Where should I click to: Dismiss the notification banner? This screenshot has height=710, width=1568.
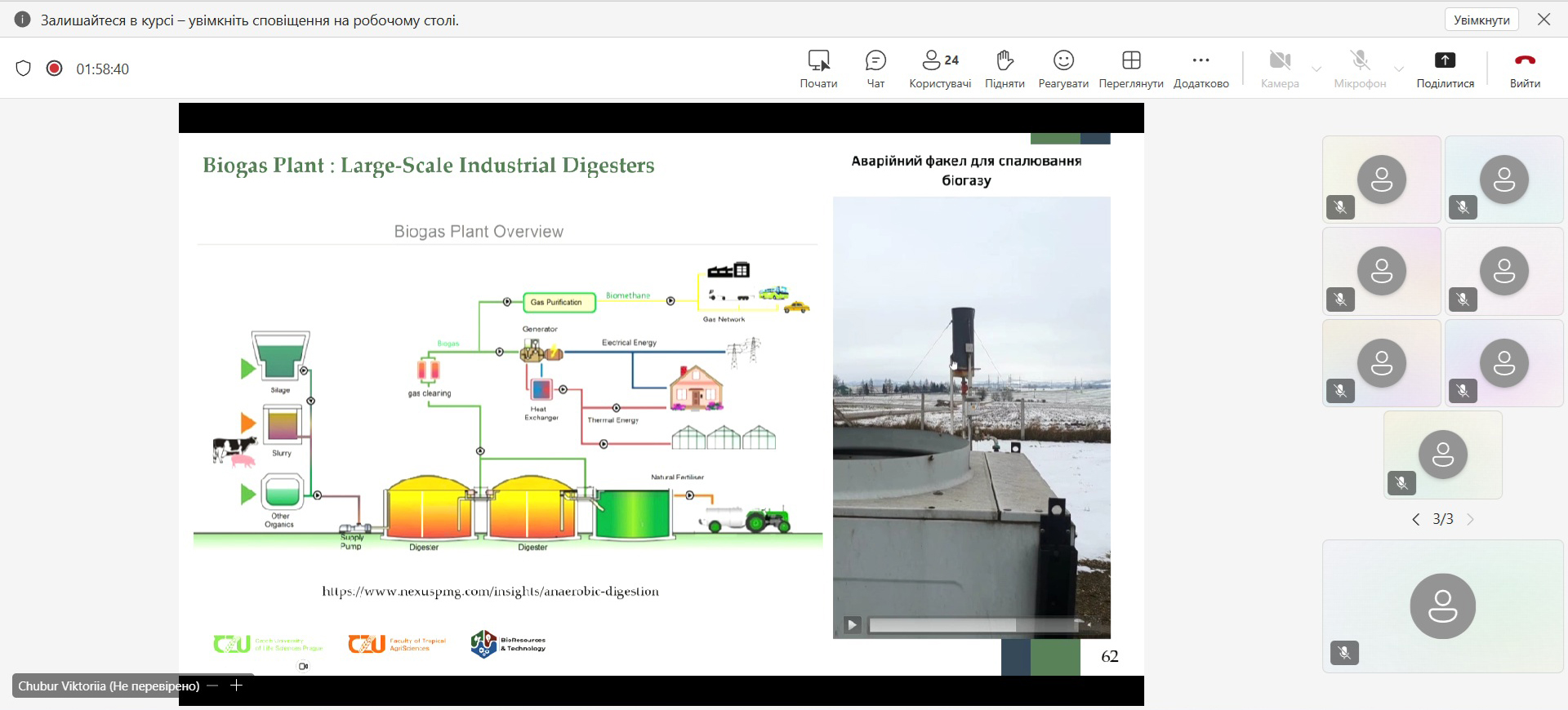pyautogui.click(x=1543, y=20)
